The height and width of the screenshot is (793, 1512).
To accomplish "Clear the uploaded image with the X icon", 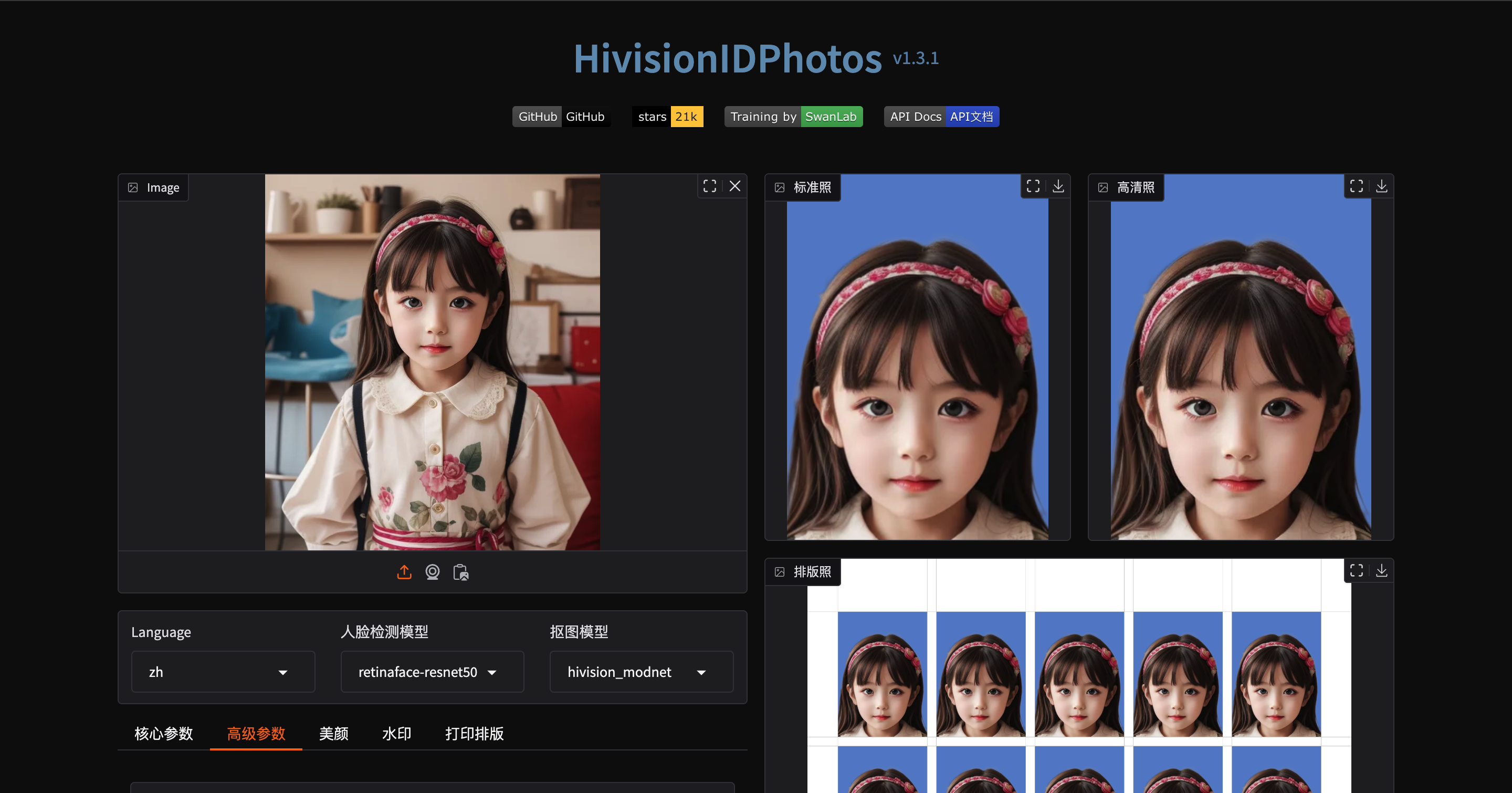I will tap(735, 186).
